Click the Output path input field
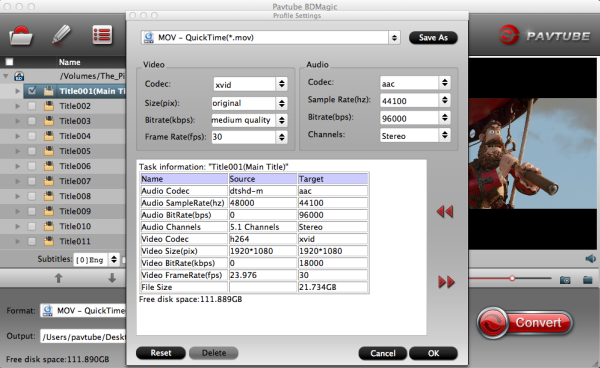Screen dimensions: 600x368 [x=83, y=337]
